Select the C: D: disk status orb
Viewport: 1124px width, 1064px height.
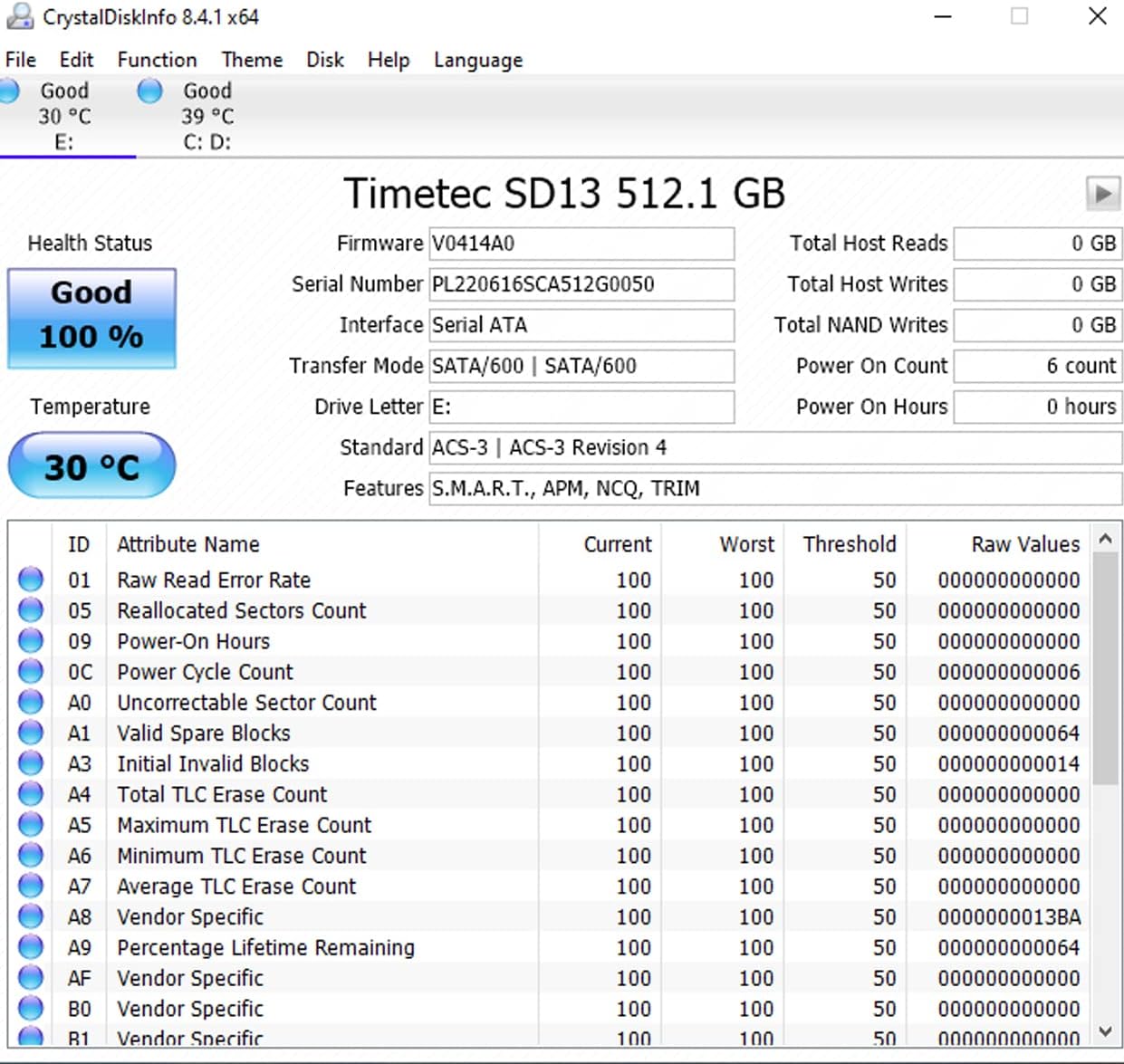coord(149,91)
